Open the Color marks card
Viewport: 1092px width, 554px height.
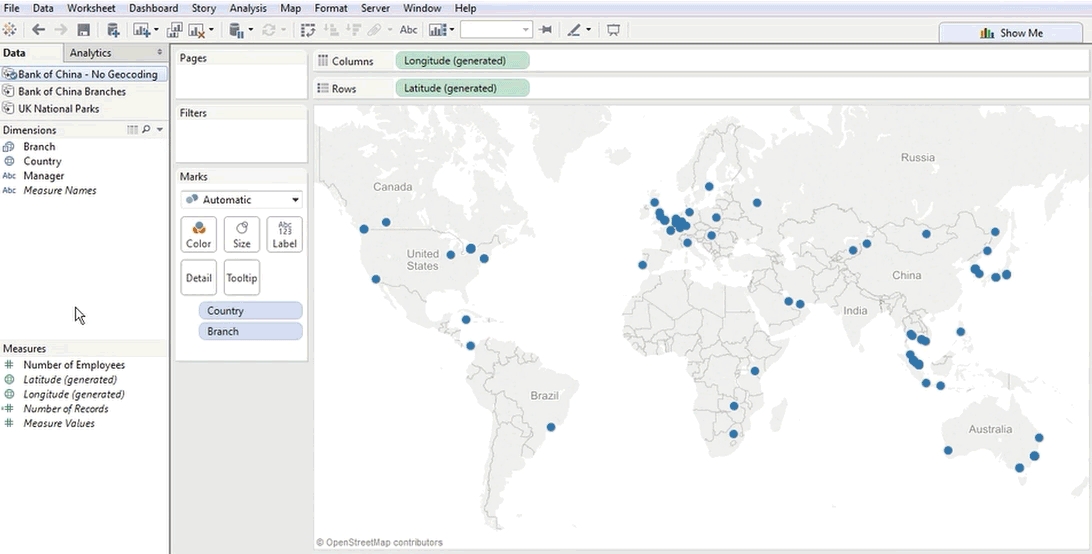coord(199,235)
